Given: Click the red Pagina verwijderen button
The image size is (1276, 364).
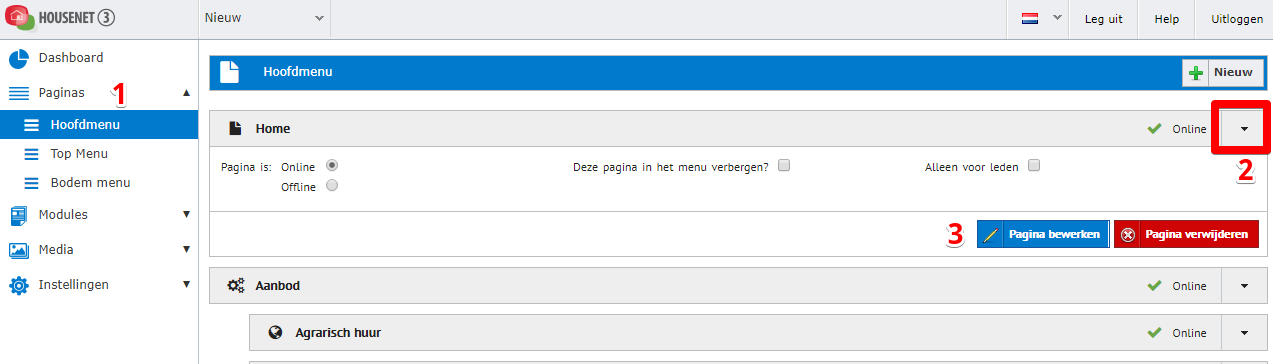Looking at the screenshot, I should point(1186,235).
